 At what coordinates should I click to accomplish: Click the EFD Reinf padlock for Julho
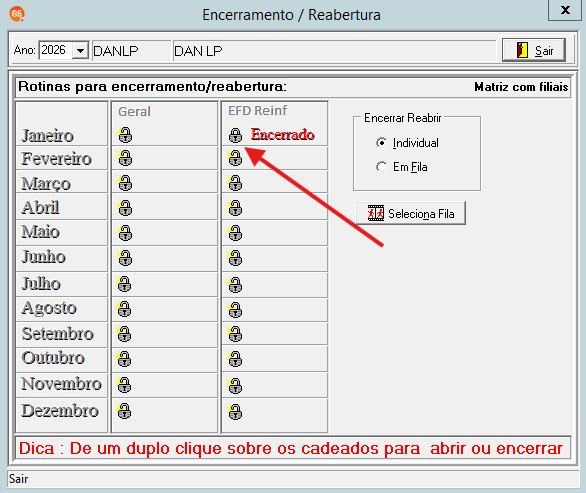pos(235,285)
